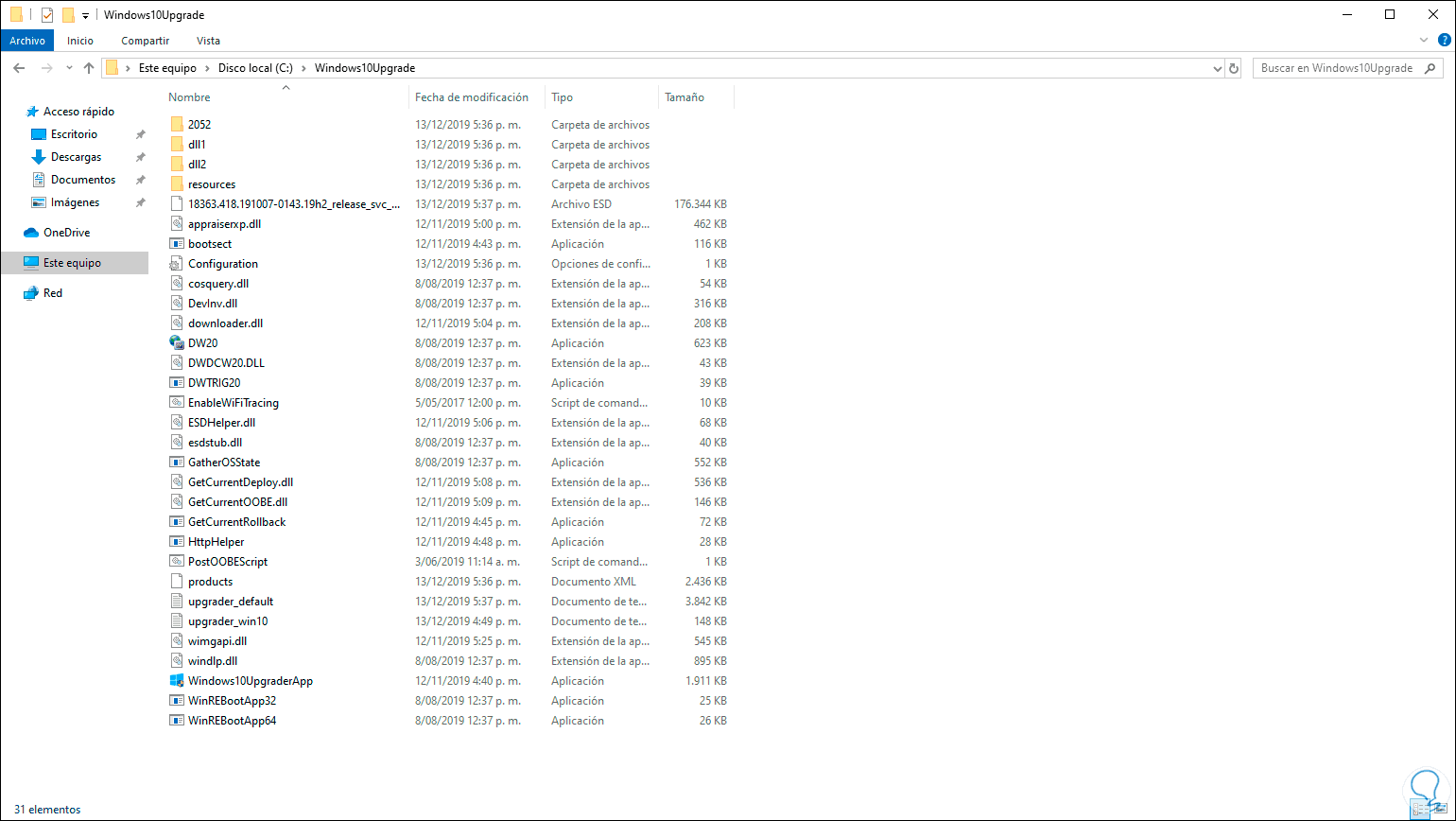Click the size value 176.344 KB
The image size is (1456, 821).
pos(701,204)
